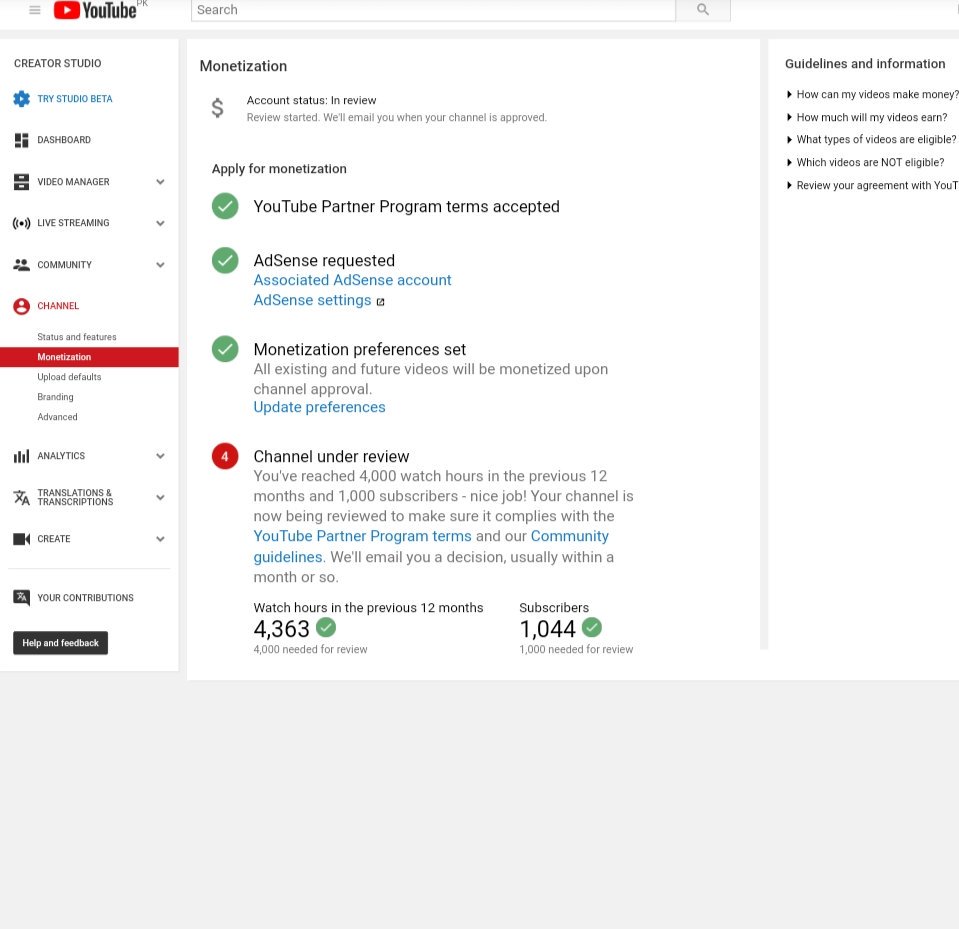The image size is (959, 929).
Task: Click the '4,363' watch hours value
Action: coord(281,629)
